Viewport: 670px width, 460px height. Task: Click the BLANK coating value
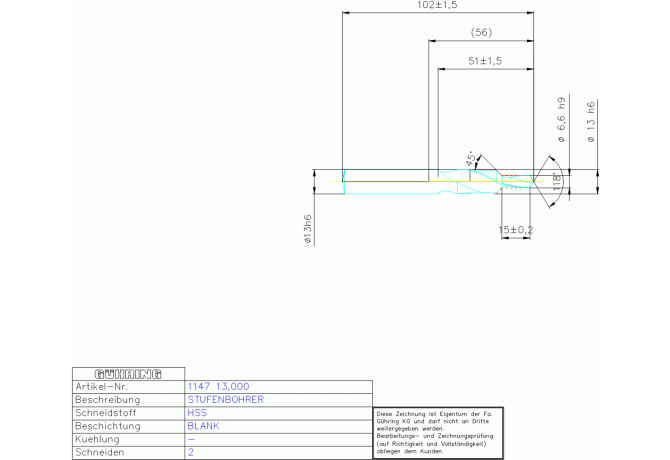click(203, 426)
